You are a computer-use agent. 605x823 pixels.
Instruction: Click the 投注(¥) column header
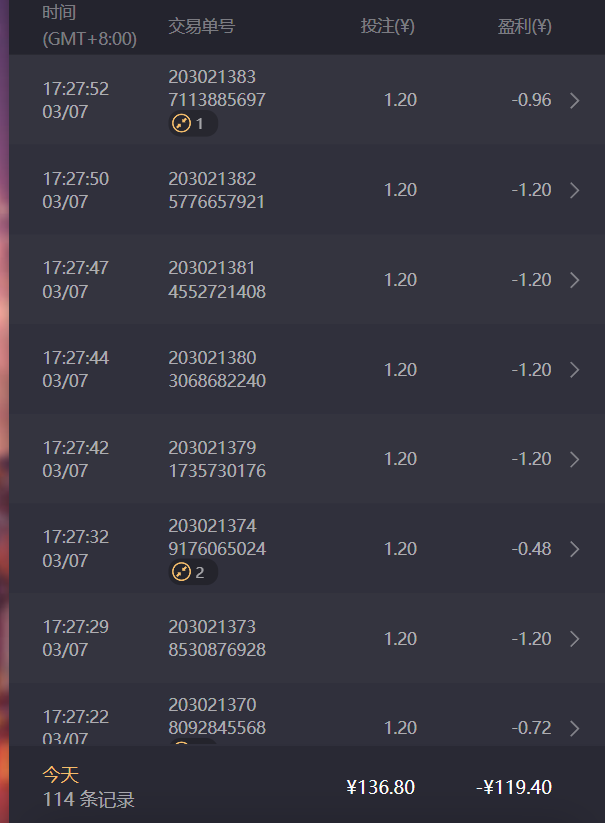[x=387, y=26]
